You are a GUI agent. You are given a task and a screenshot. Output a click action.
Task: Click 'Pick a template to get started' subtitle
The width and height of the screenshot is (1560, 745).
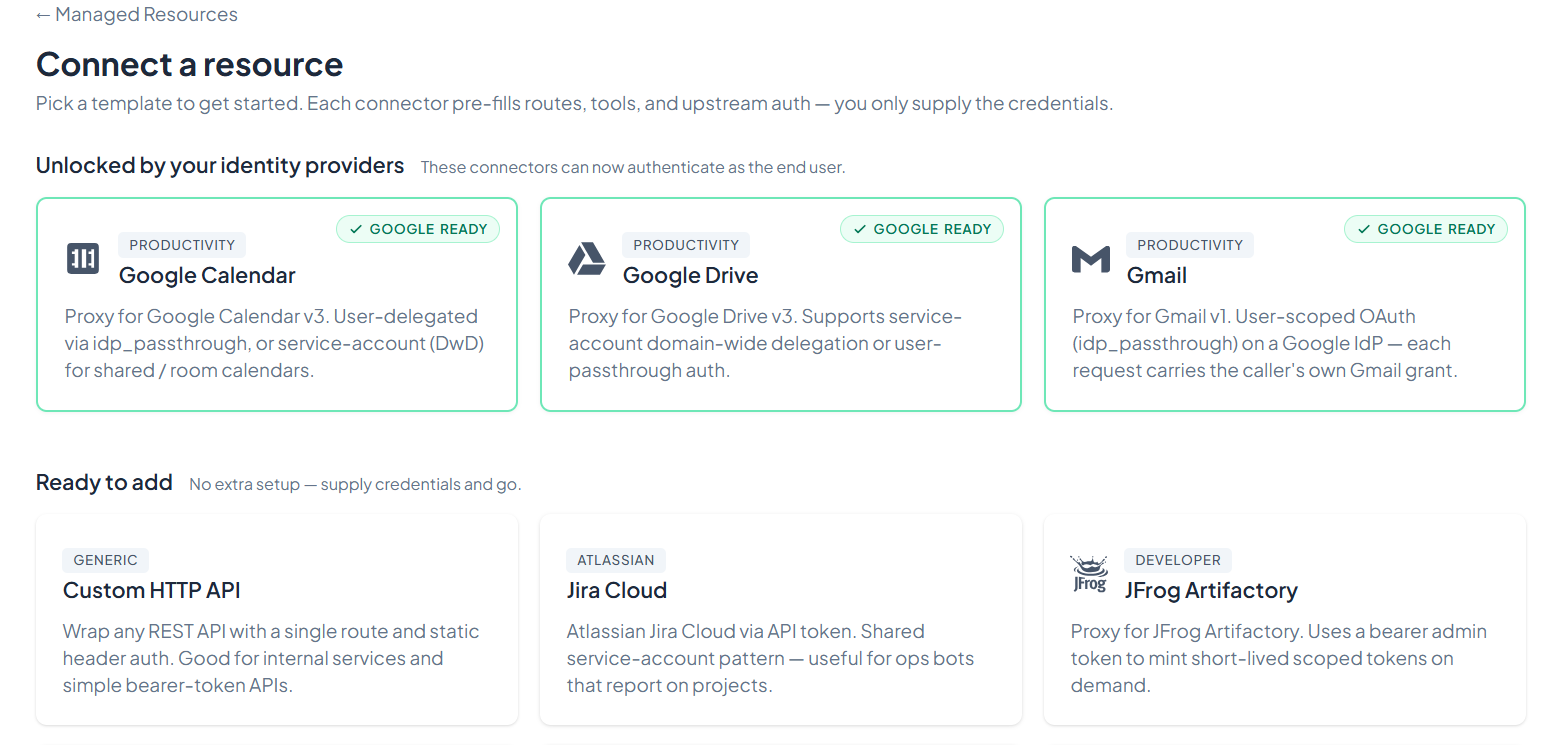[574, 103]
